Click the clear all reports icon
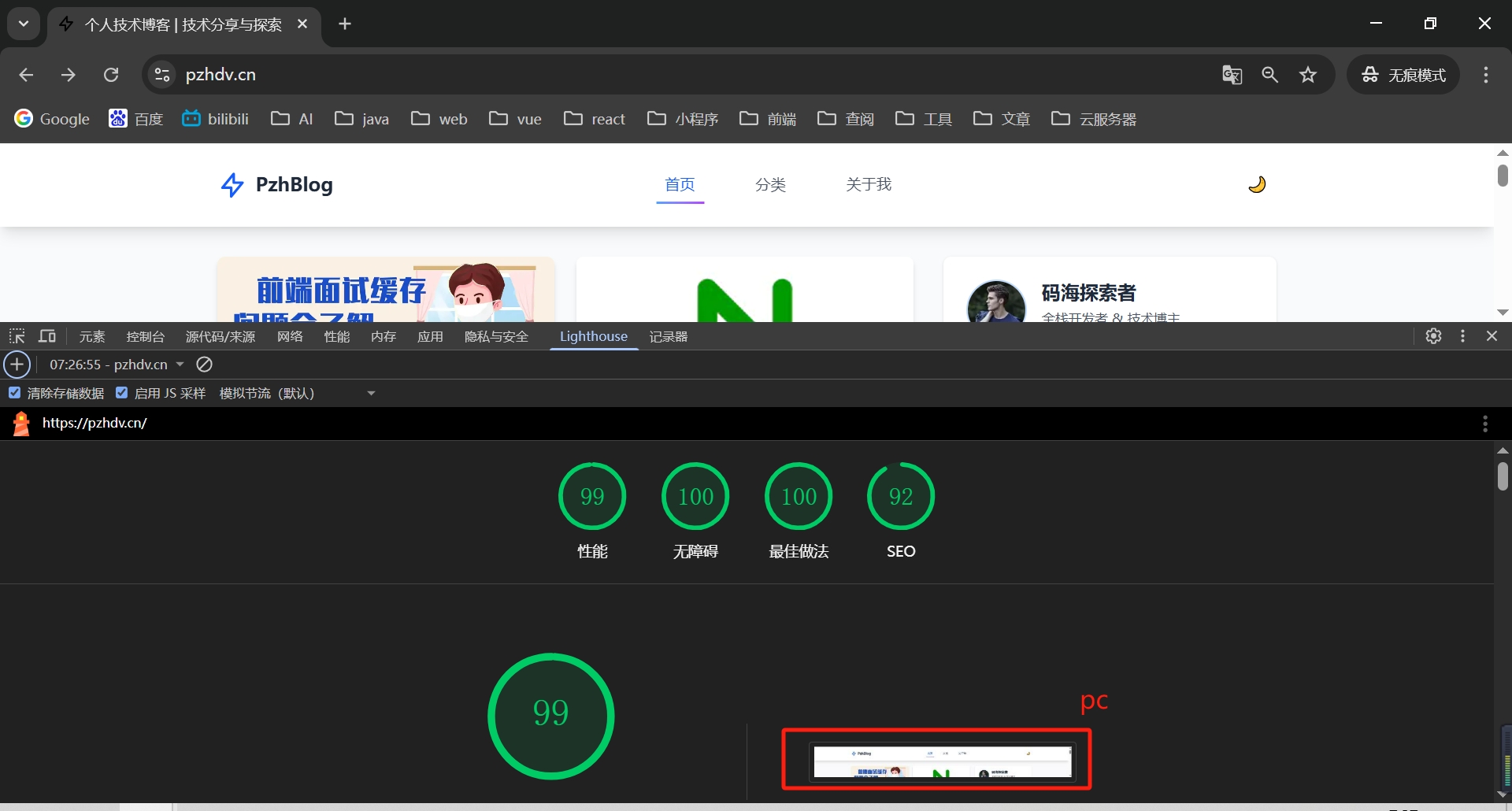The height and width of the screenshot is (811, 1512). tap(204, 365)
